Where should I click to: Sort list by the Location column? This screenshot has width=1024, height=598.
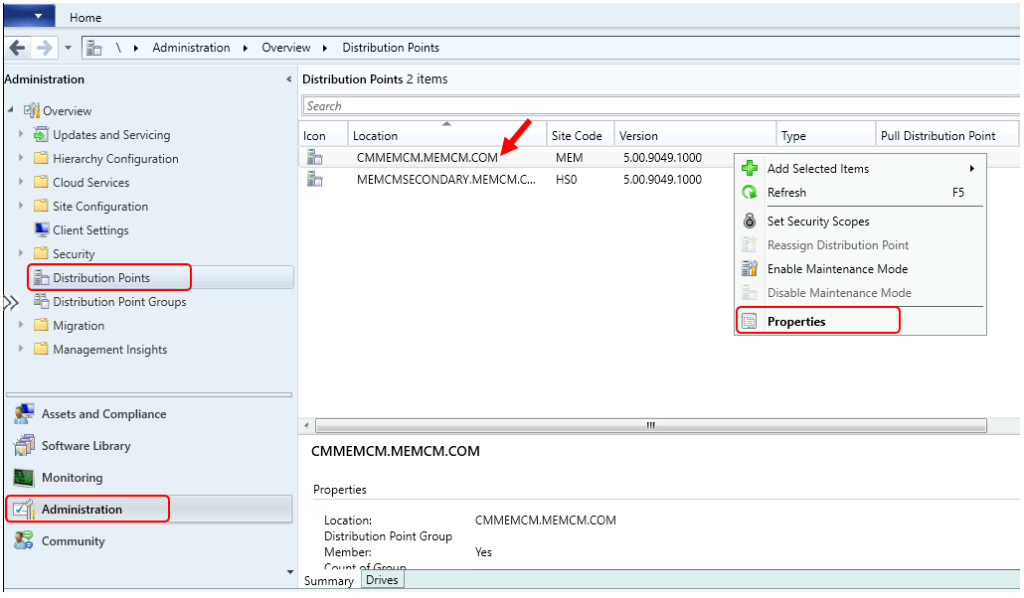point(447,135)
